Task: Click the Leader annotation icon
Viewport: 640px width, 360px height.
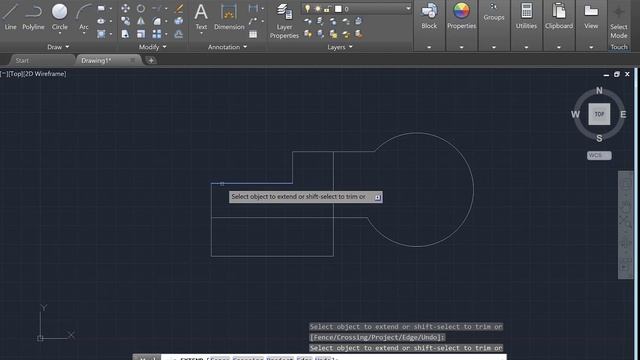Action: point(253,21)
